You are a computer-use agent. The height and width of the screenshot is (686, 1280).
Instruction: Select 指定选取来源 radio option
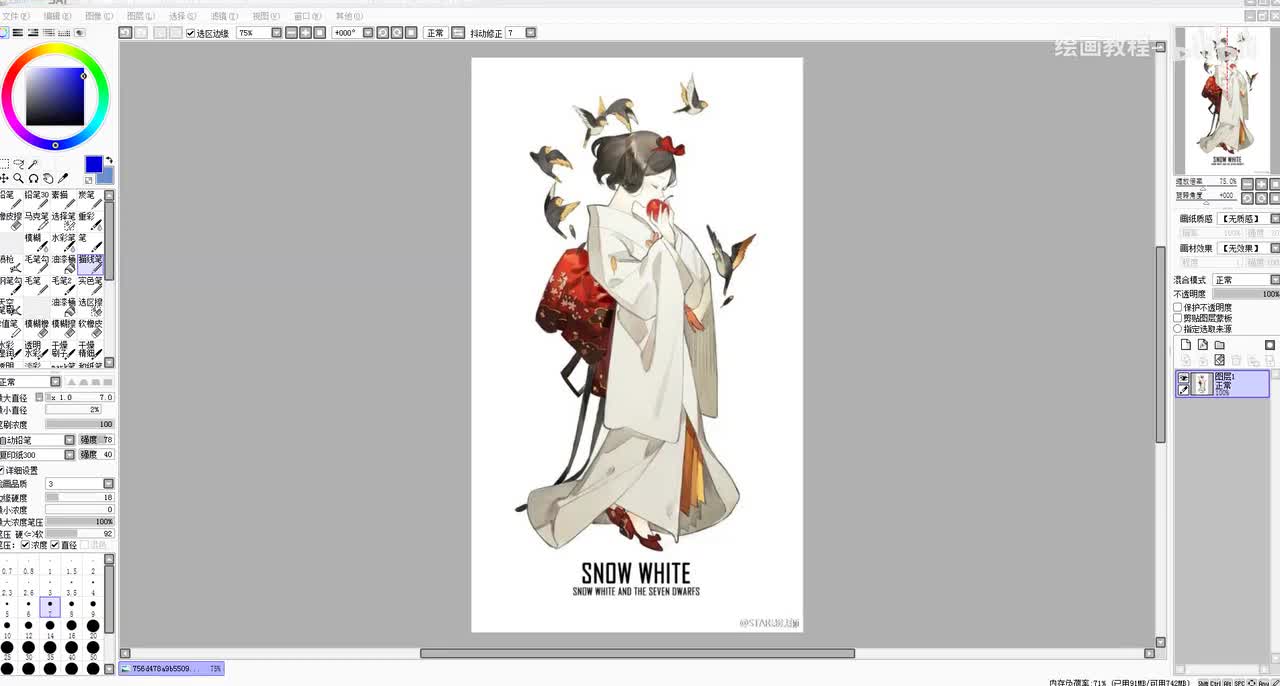coord(1177,329)
